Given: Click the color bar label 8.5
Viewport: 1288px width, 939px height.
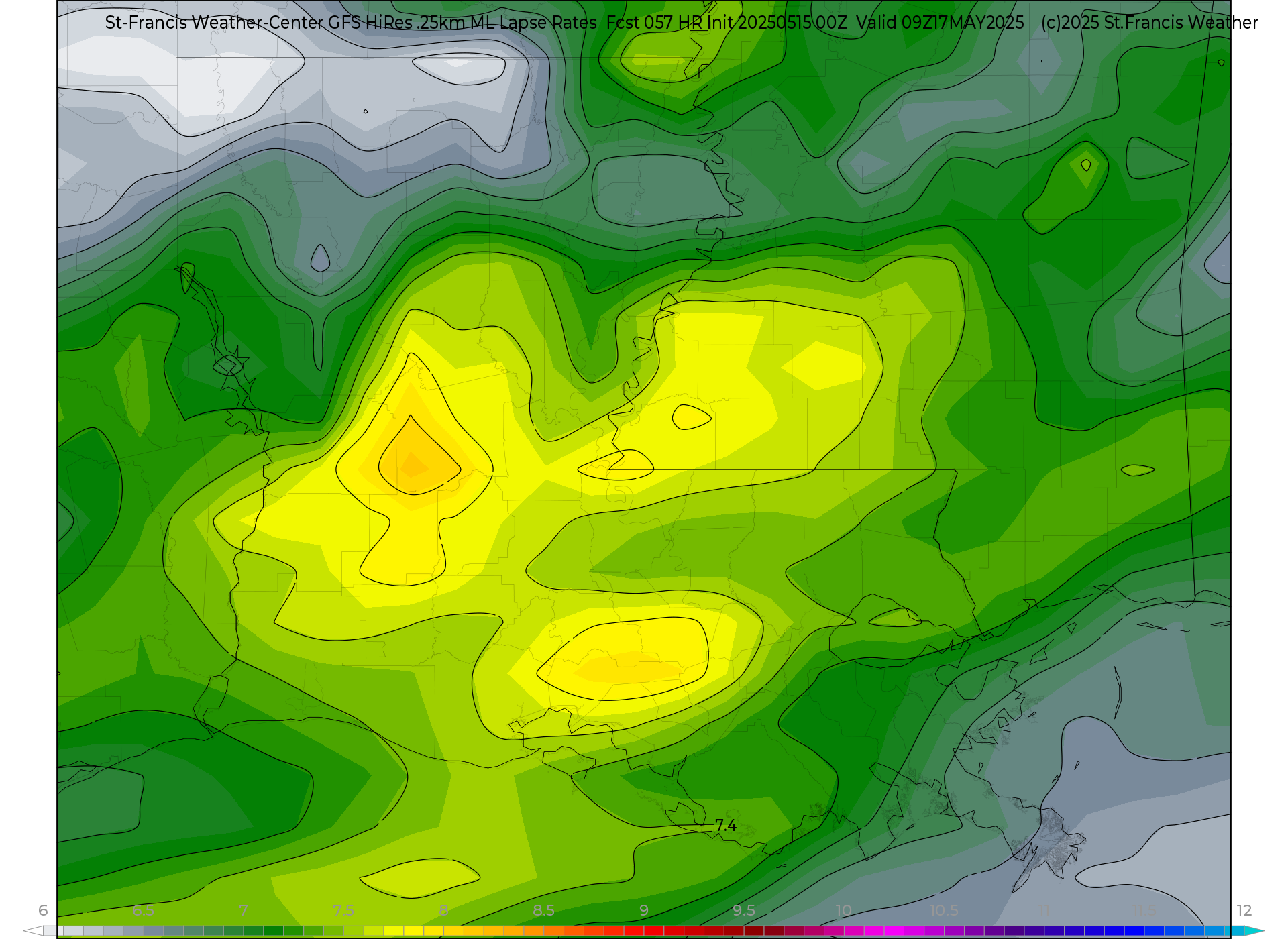Looking at the screenshot, I should 543,910.
